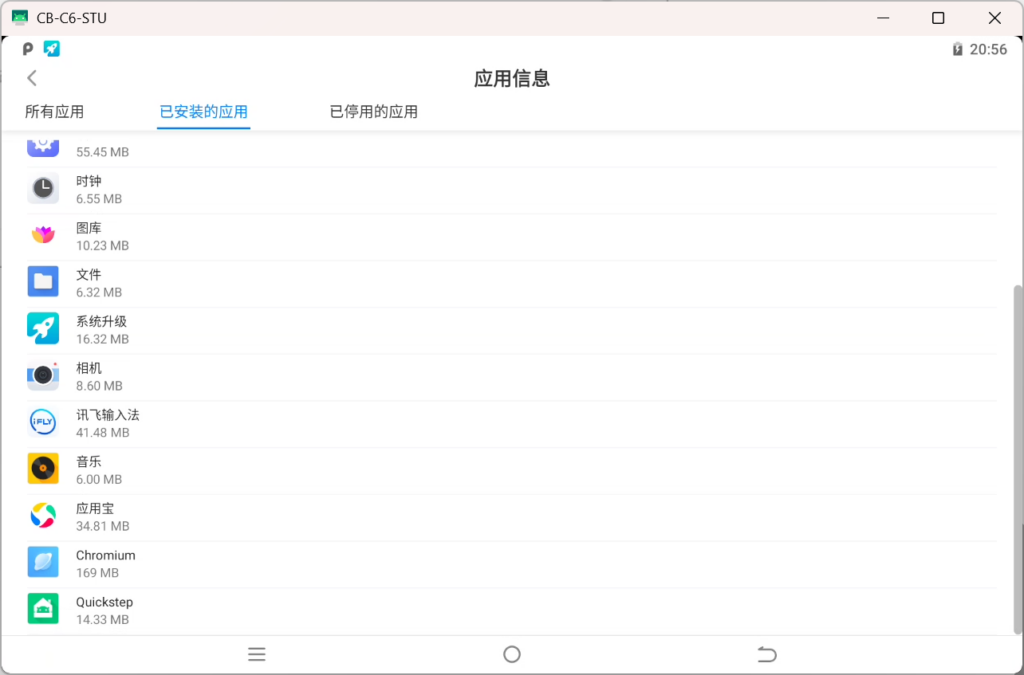This screenshot has width=1024, height=675.
Task: Open the Quickstep green icon
Action: [43, 609]
